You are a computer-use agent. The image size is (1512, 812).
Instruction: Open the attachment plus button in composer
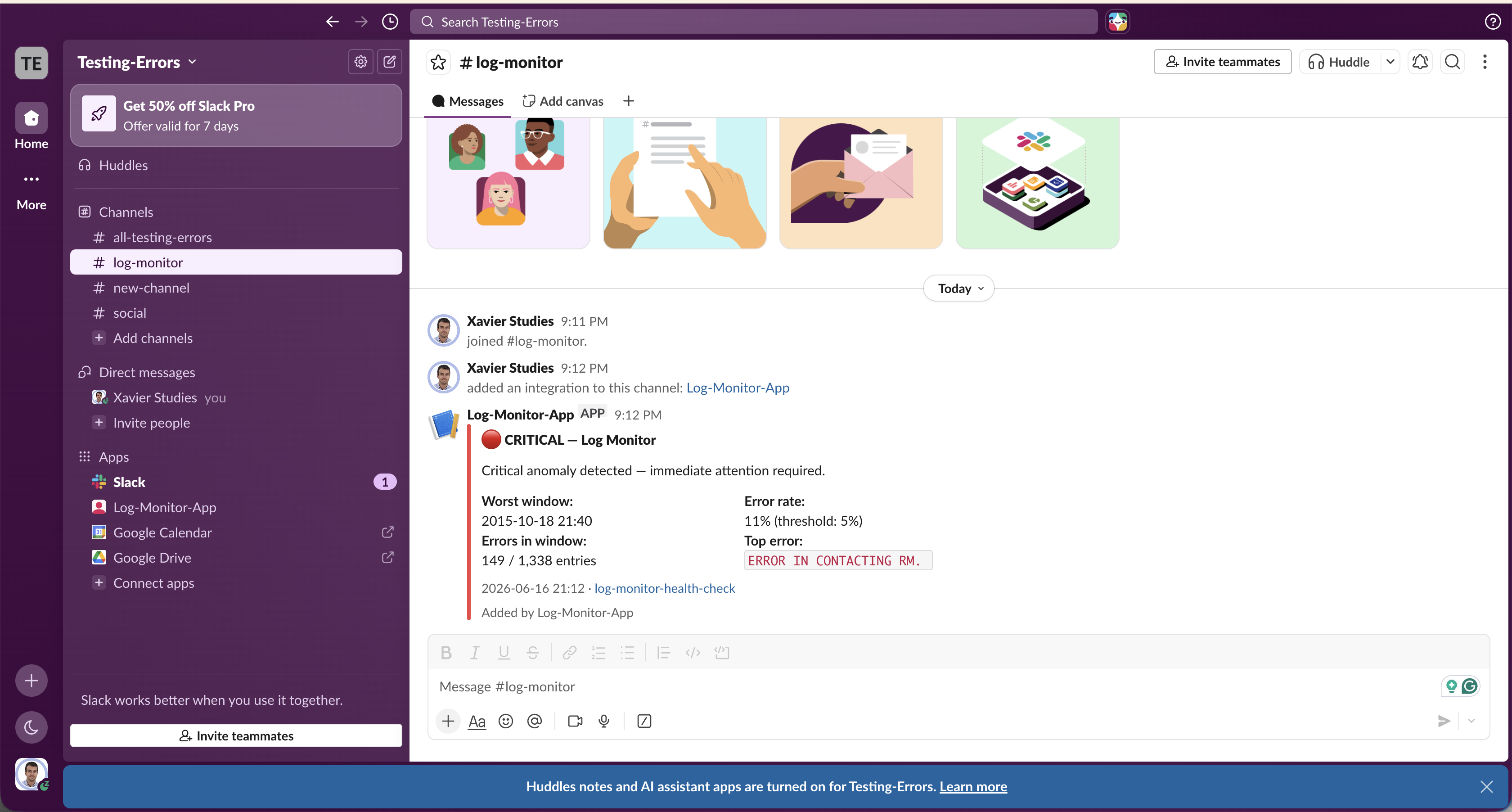point(448,721)
